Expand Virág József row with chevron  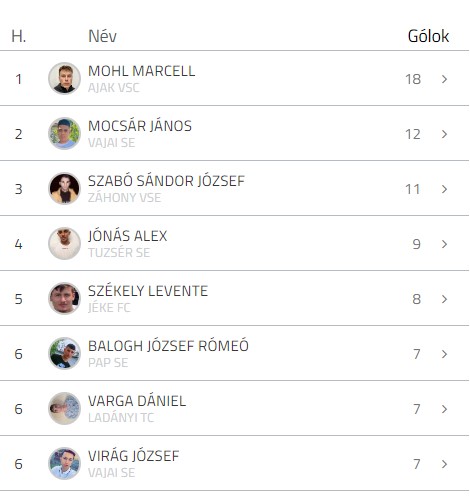click(x=444, y=464)
